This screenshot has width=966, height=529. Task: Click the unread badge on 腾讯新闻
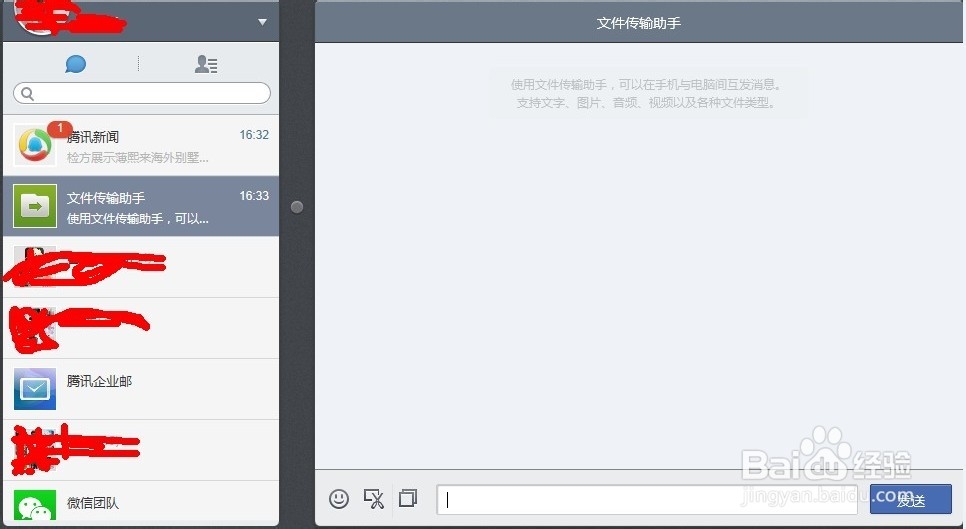[60, 128]
